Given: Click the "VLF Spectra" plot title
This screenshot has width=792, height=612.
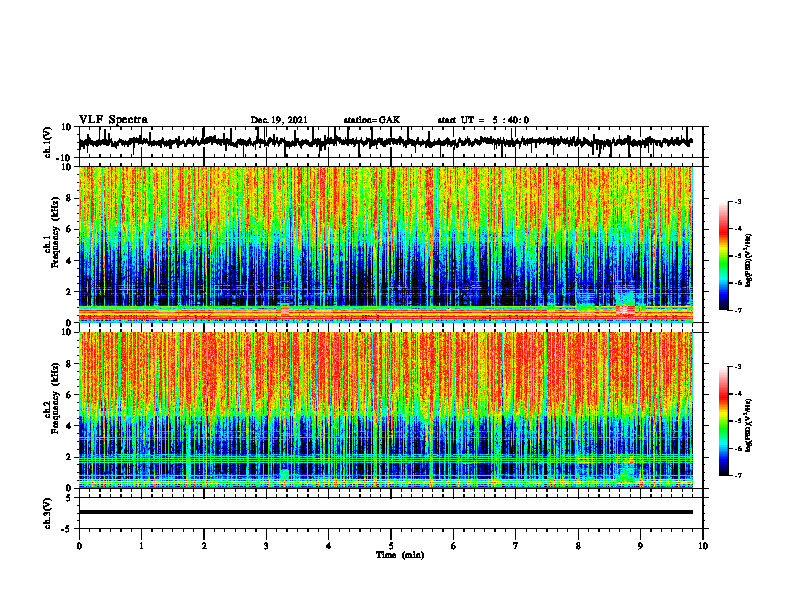Looking at the screenshot, I should [113, 119].
